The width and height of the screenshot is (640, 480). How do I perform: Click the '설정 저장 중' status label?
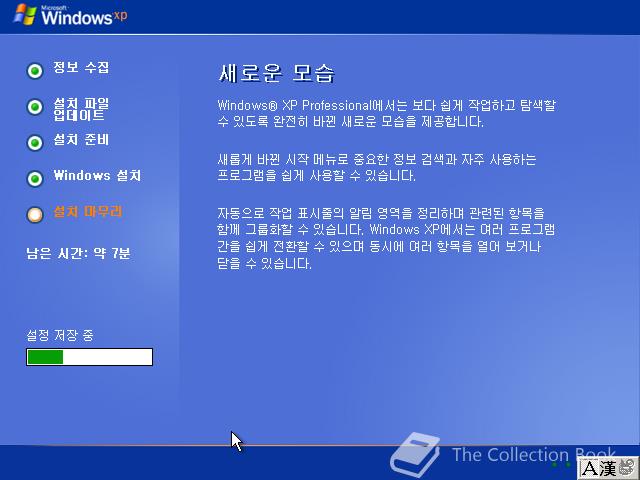60,336
